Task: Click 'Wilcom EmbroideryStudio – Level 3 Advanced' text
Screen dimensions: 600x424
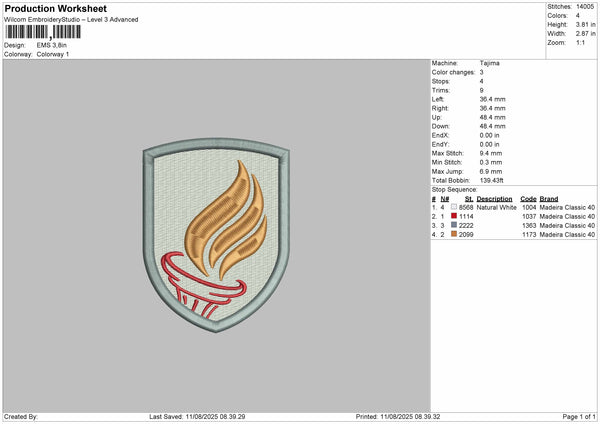Action: tap(71, 20)
